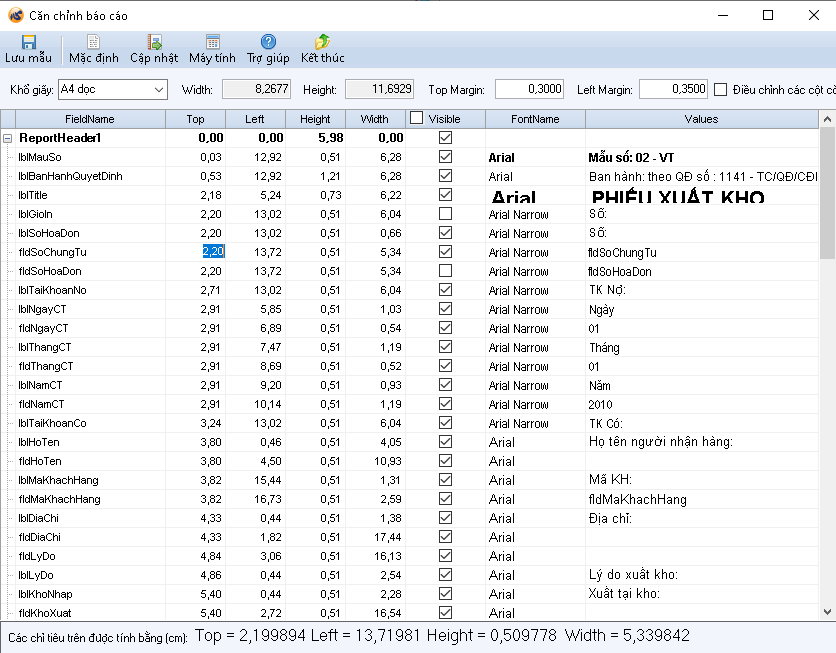This screenshot has width=836, height=653.
Task: Click the Cập nhật update icon
Action: pos(154,42)
